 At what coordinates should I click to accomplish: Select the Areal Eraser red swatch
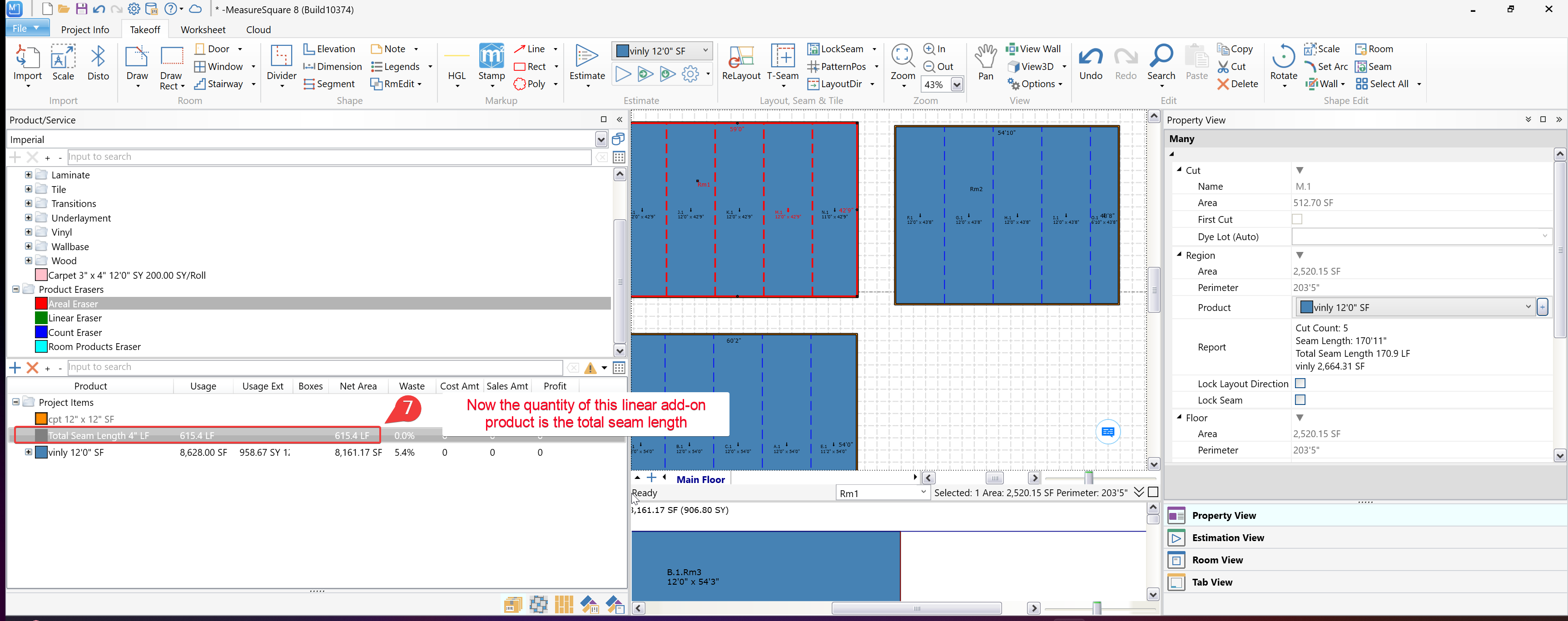41,304
